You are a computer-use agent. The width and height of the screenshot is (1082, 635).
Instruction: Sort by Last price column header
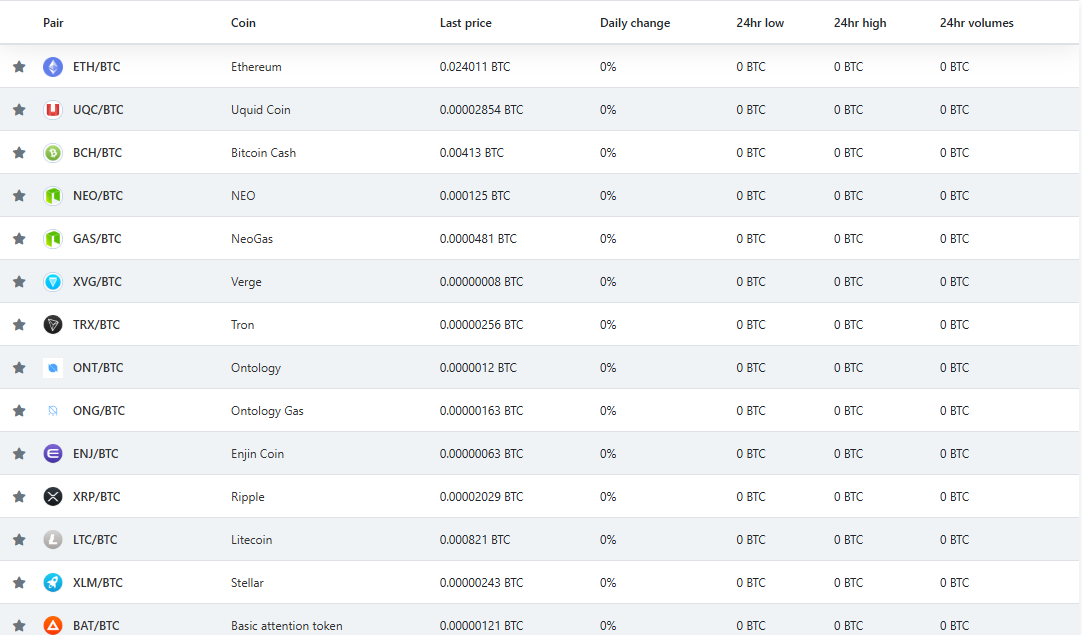coord(465,23)
